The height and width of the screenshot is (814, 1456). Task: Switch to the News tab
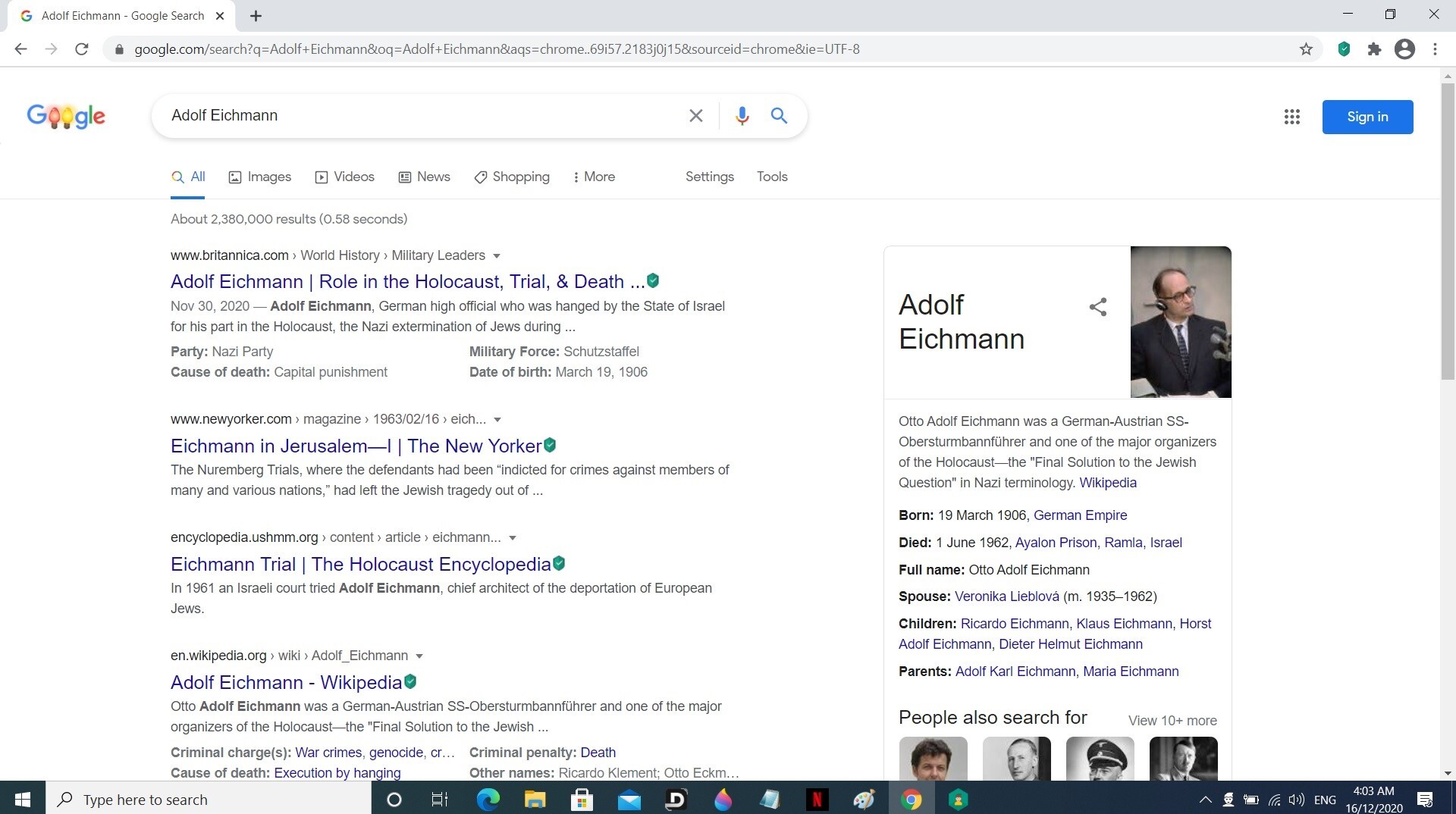coord(424,177)
